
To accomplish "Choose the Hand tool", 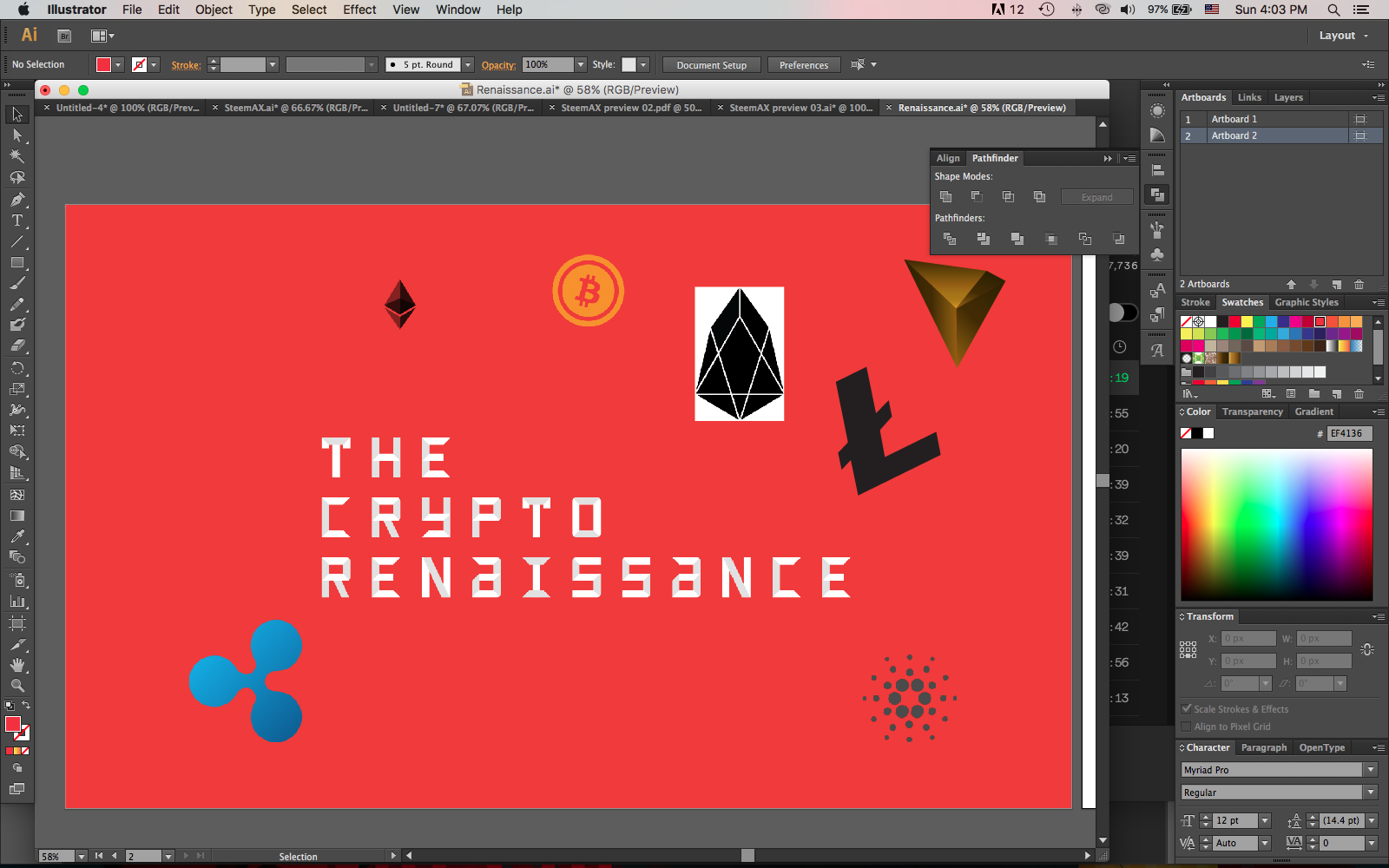I will 16,665.
